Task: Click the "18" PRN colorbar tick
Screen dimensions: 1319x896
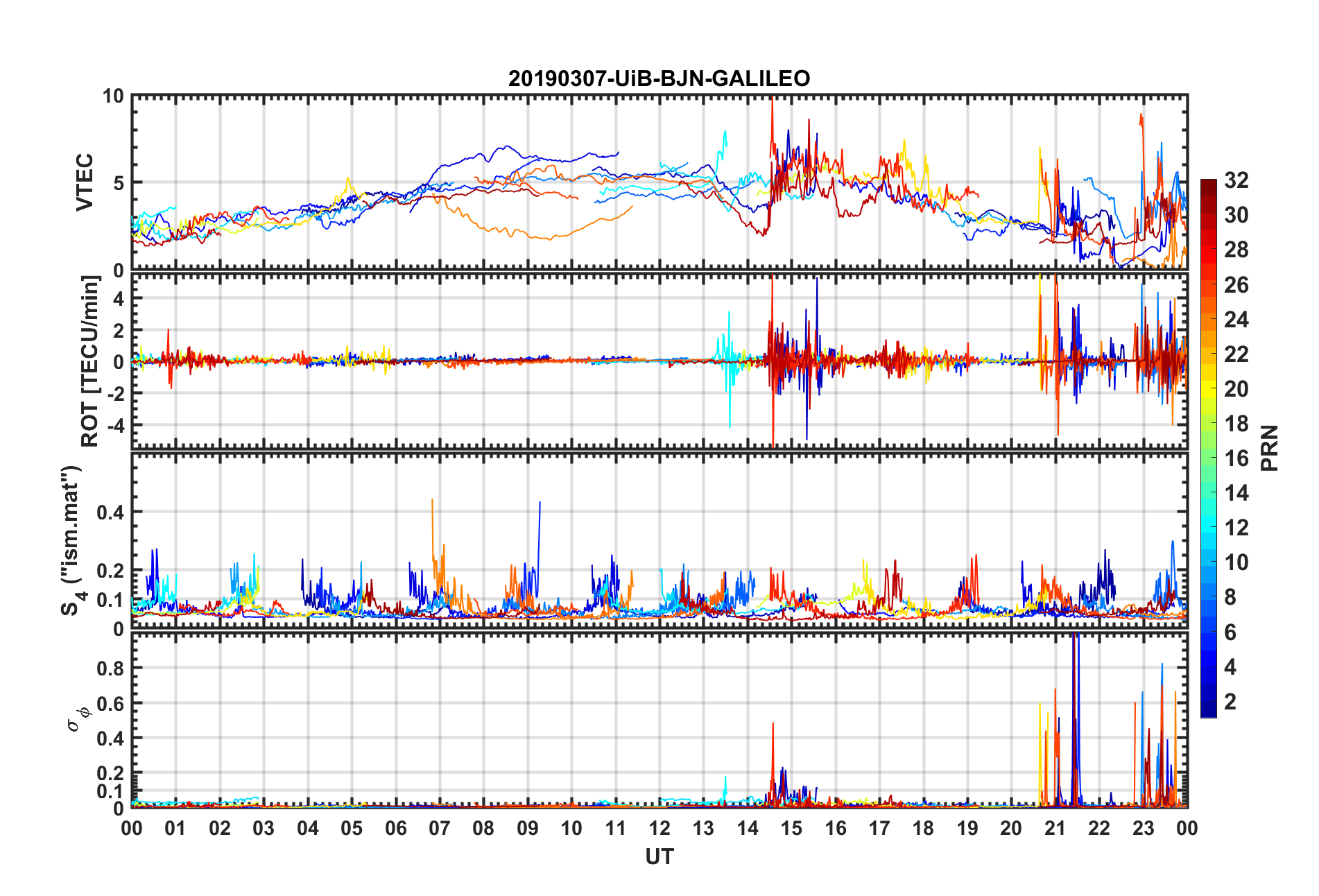Action: 1236,424
